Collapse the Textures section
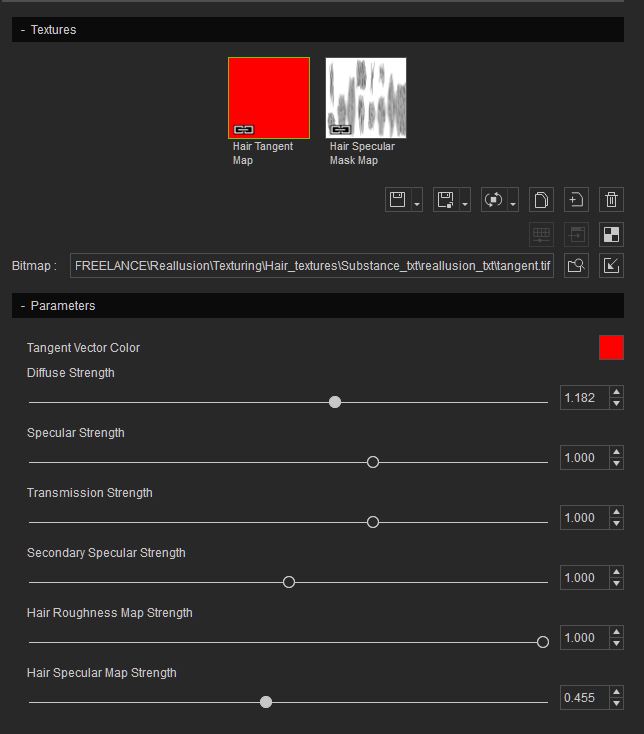The image size is (644, 734). (23, 30)
